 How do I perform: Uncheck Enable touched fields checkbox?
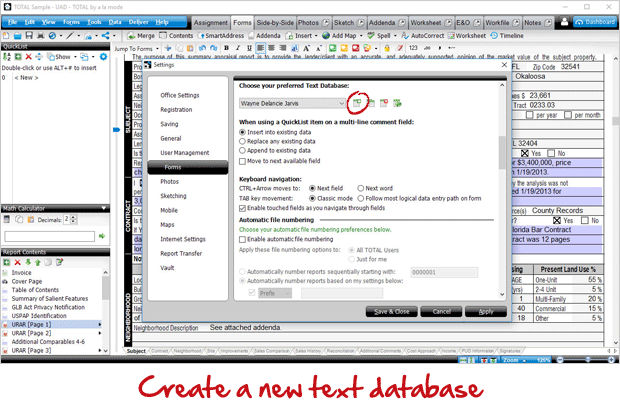242,208
